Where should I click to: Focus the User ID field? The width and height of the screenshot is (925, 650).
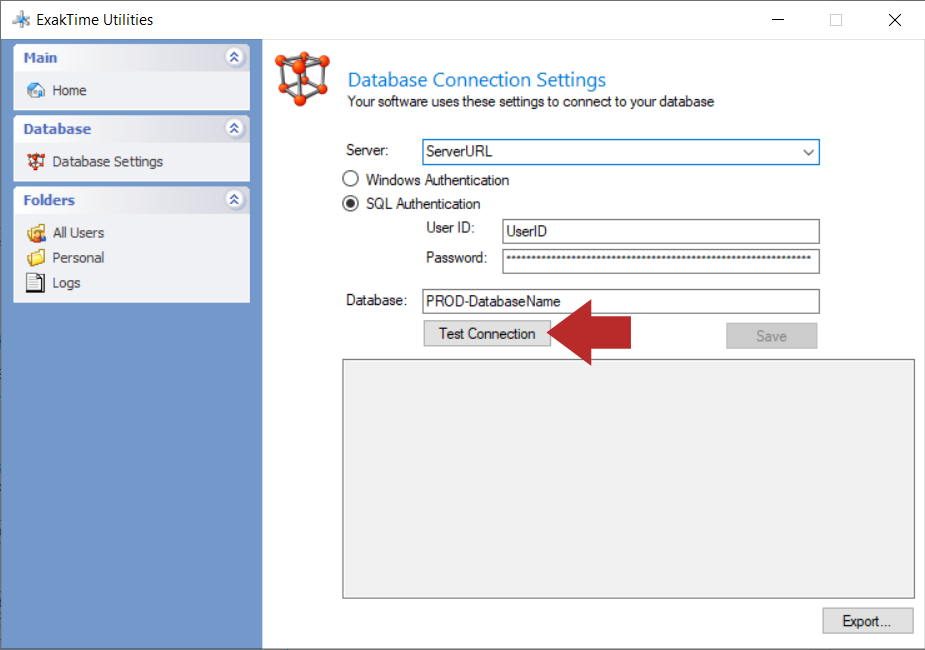pyautogui.click(x=661, y=231)
